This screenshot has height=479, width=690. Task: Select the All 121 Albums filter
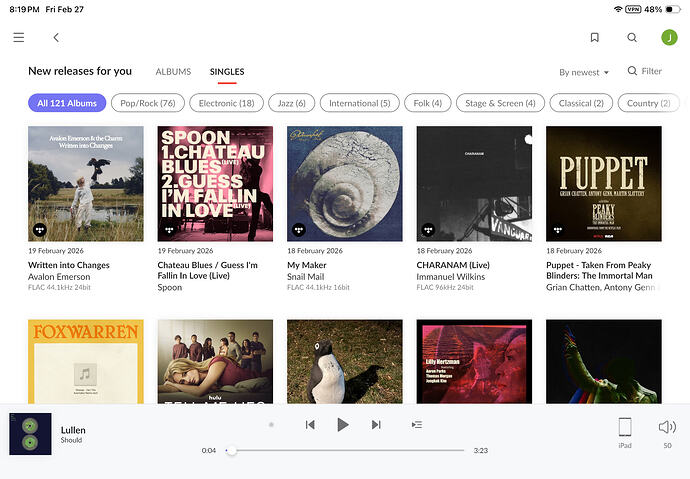point(67,103)
